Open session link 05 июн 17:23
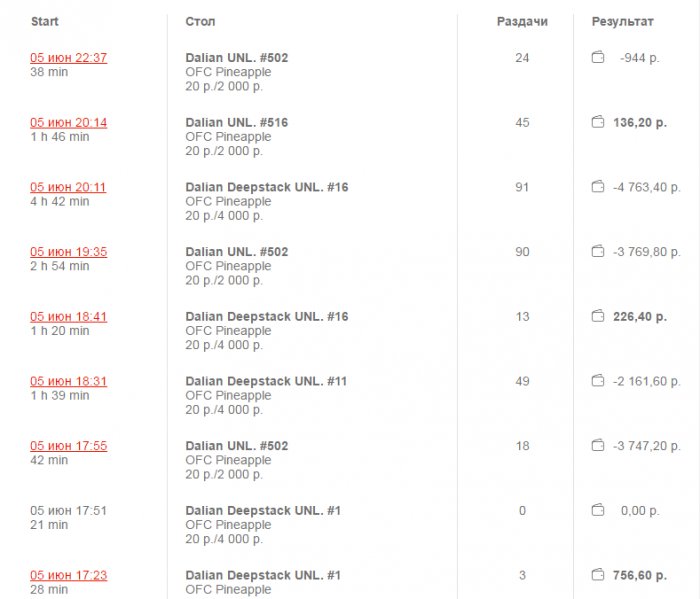Viewport: 700px width, 599px height. pyautogui.click(x=68, y=575)
